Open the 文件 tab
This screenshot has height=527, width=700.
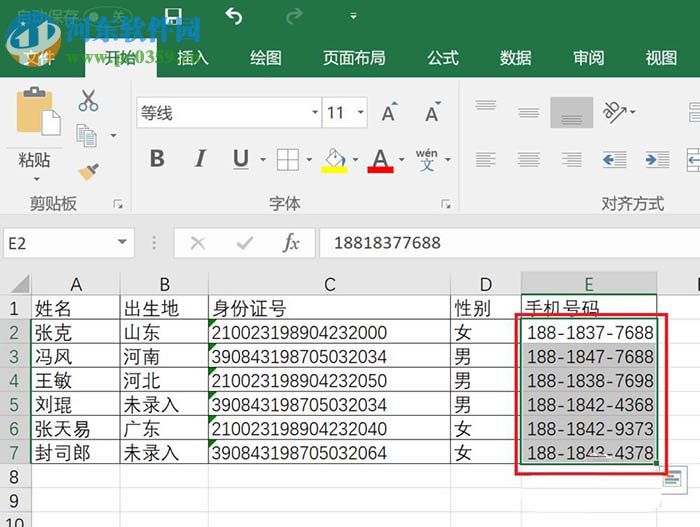[x=39, y=58]
